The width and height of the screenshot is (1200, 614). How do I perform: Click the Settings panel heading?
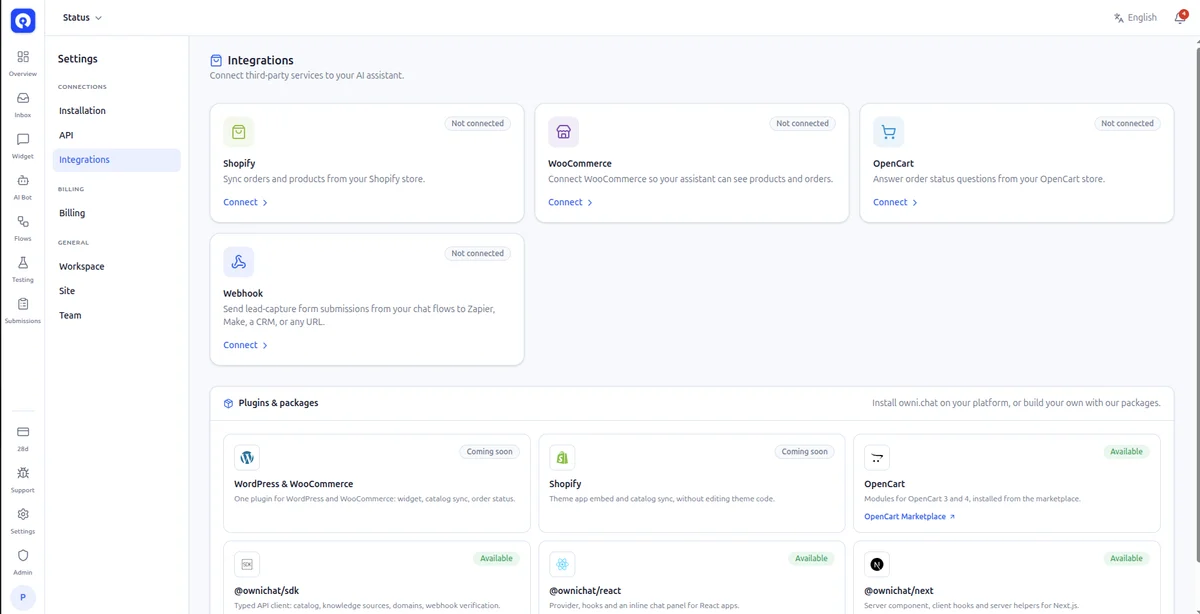coord(78,59)
